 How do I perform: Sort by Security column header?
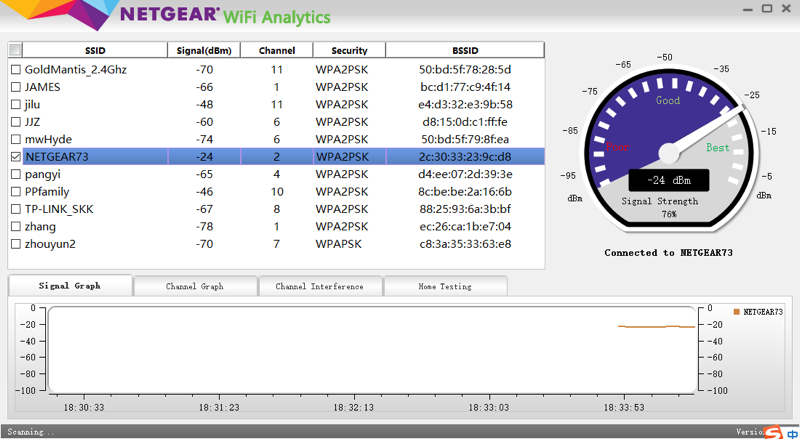tap(349, 50)
